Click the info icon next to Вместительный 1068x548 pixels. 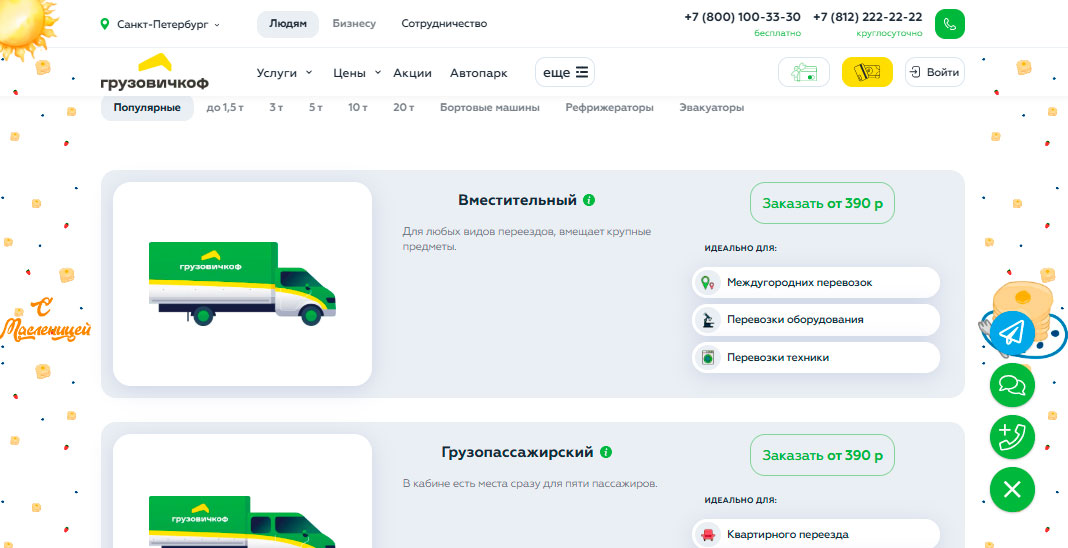589,200
